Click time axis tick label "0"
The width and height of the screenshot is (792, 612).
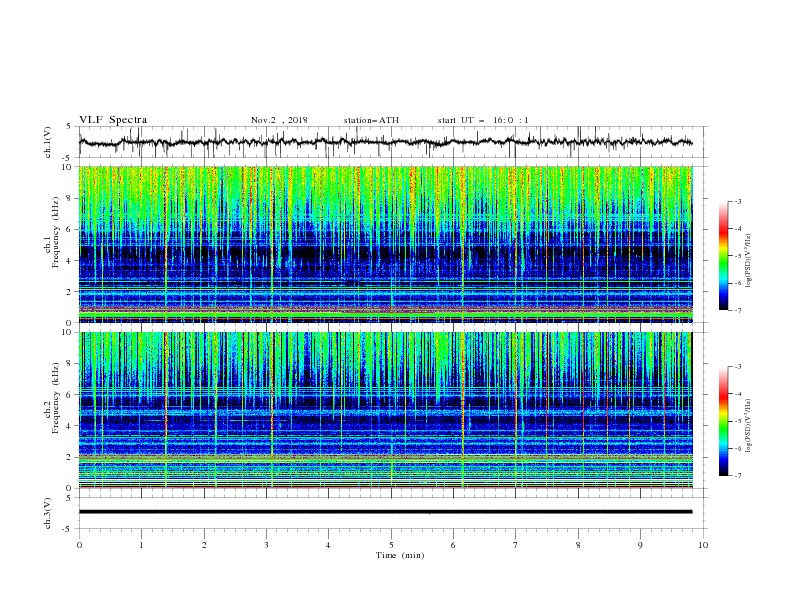(x=79, y=545)
